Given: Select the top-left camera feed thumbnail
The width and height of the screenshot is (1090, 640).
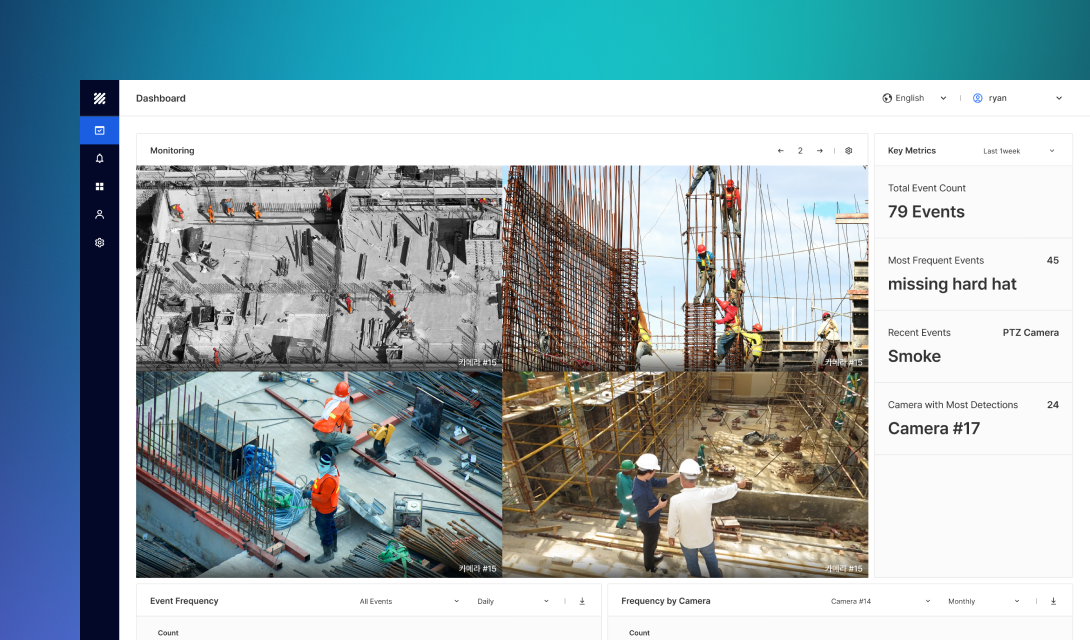Looking at the screenshot, I should coord(318,268).
